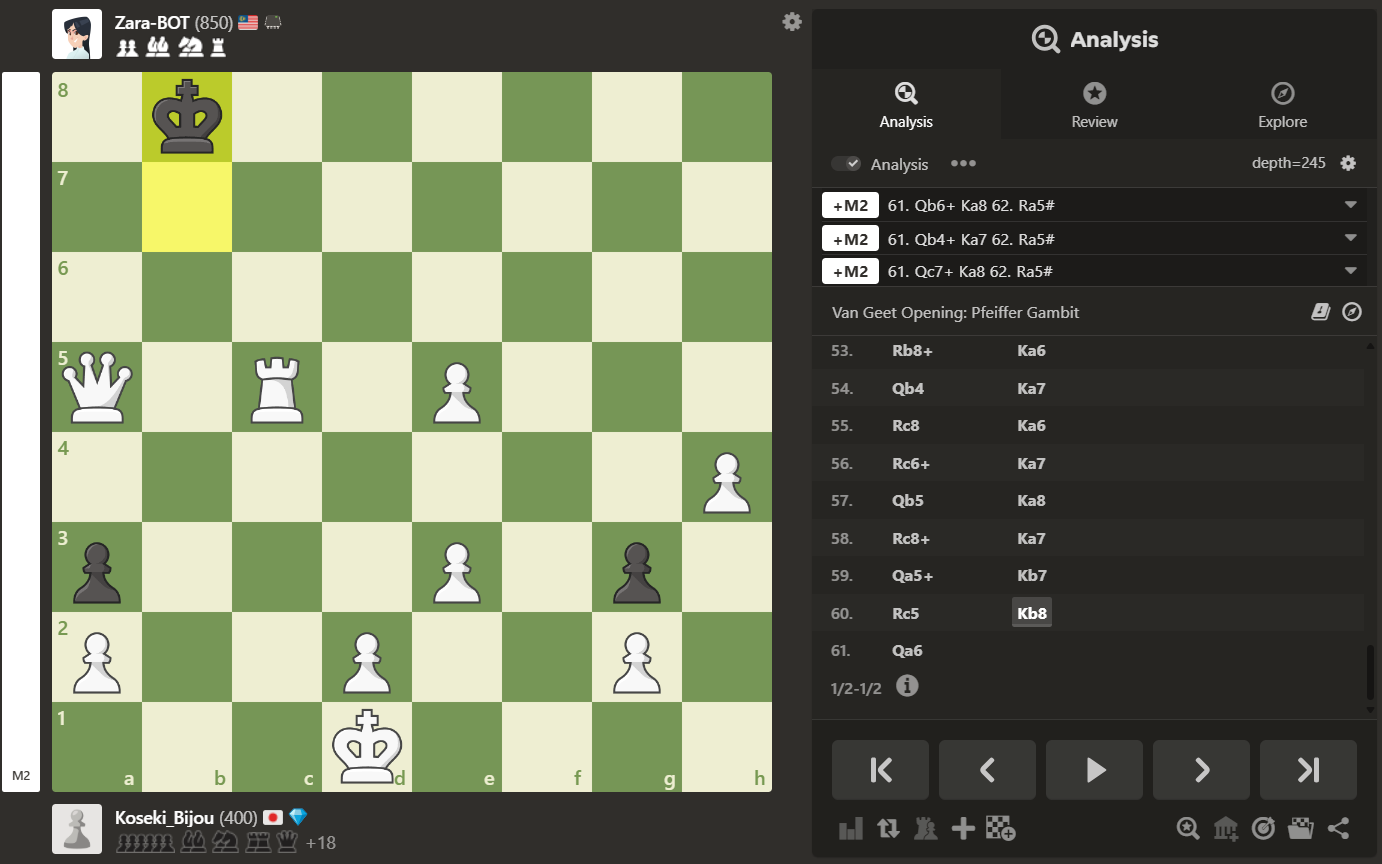The image size is (1382, 864).
Task: Select move 53. Rb8+ in the move list
Action: point(911,351)
